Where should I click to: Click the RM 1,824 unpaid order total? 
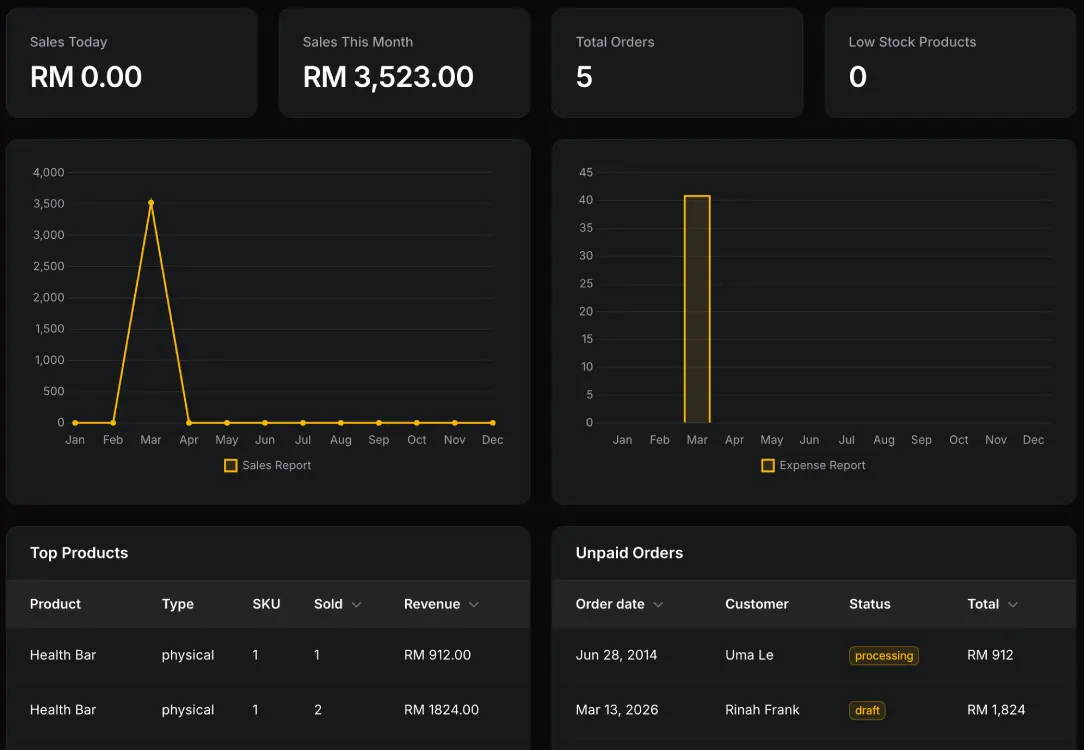click(996, 710)
